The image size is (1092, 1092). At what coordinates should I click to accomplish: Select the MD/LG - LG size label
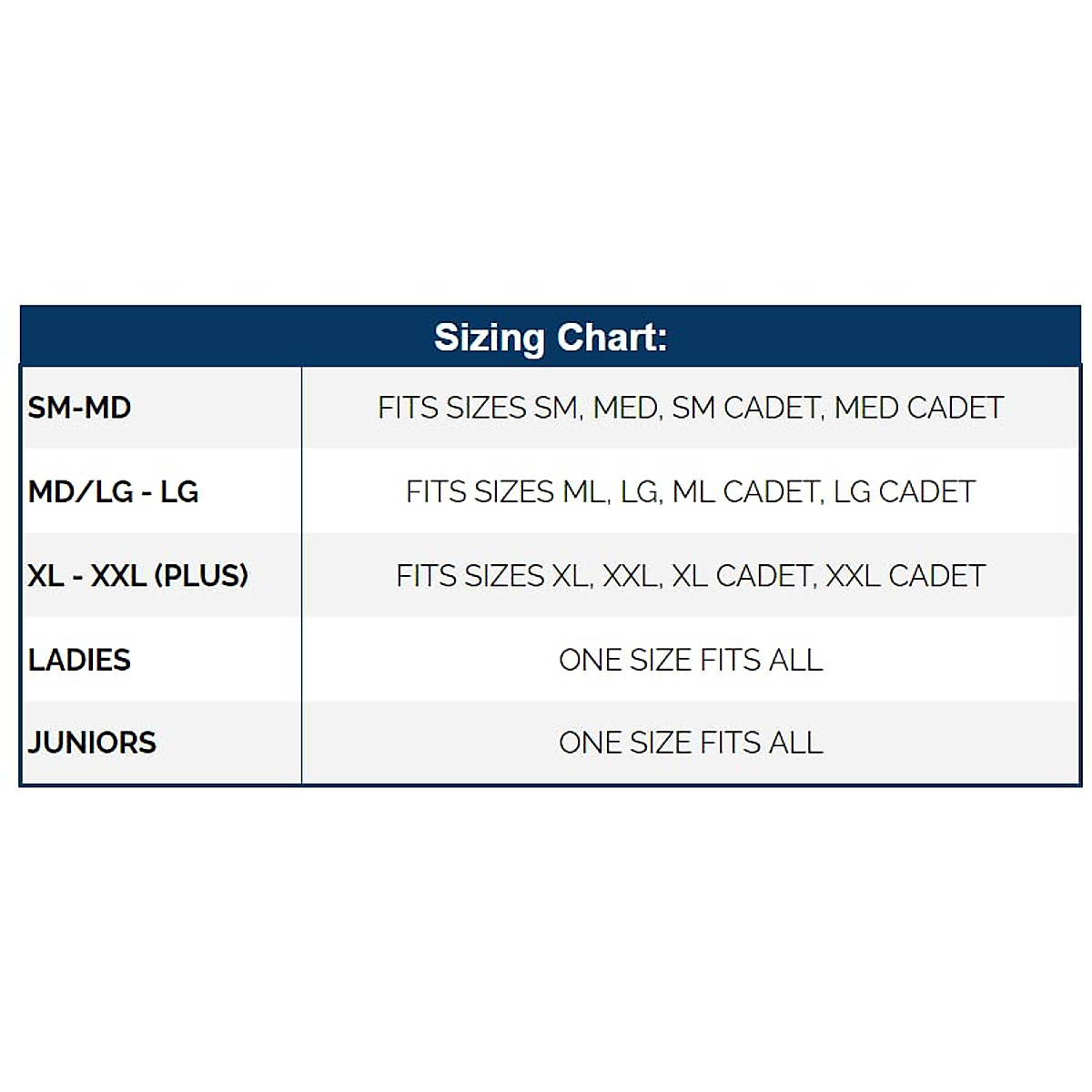click(x=113, y=491)
